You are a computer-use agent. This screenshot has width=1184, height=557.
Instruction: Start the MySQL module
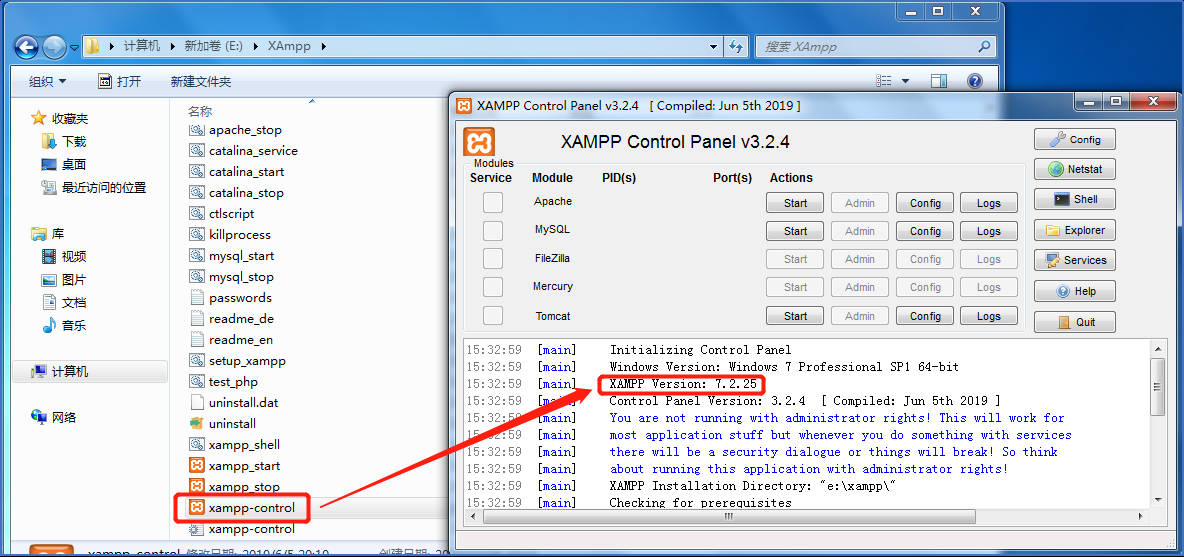[x=795, y=231]
